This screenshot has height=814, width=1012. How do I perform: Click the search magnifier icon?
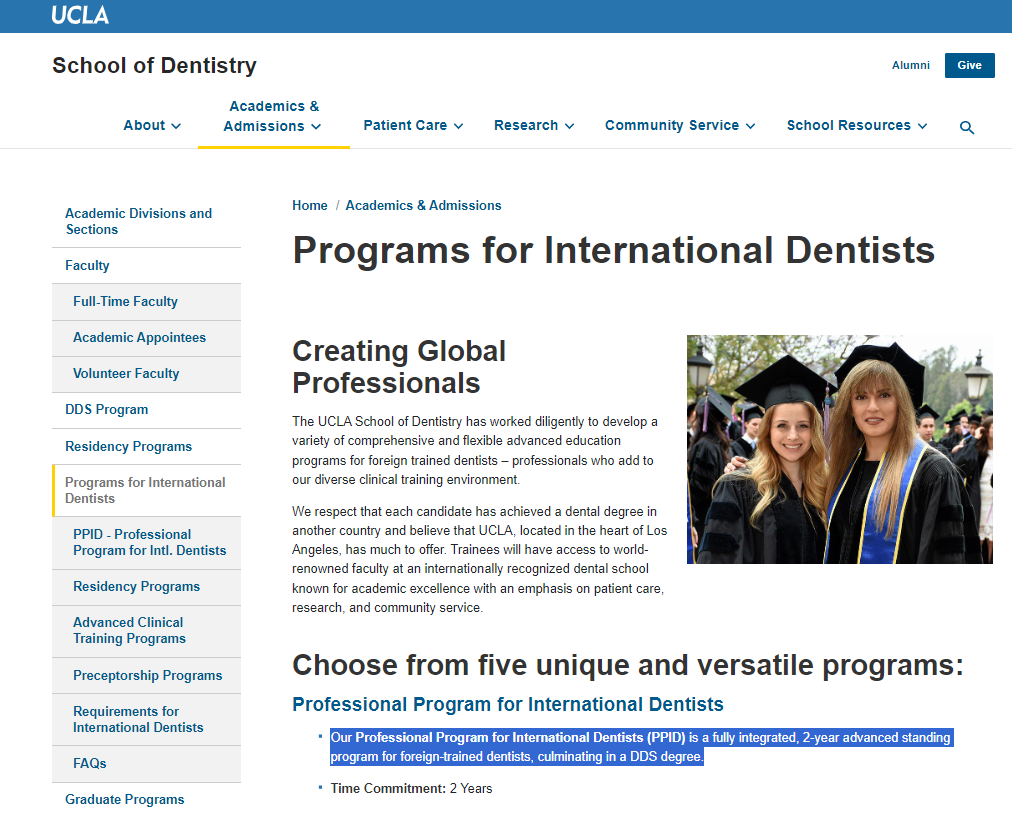coord(966,127)
